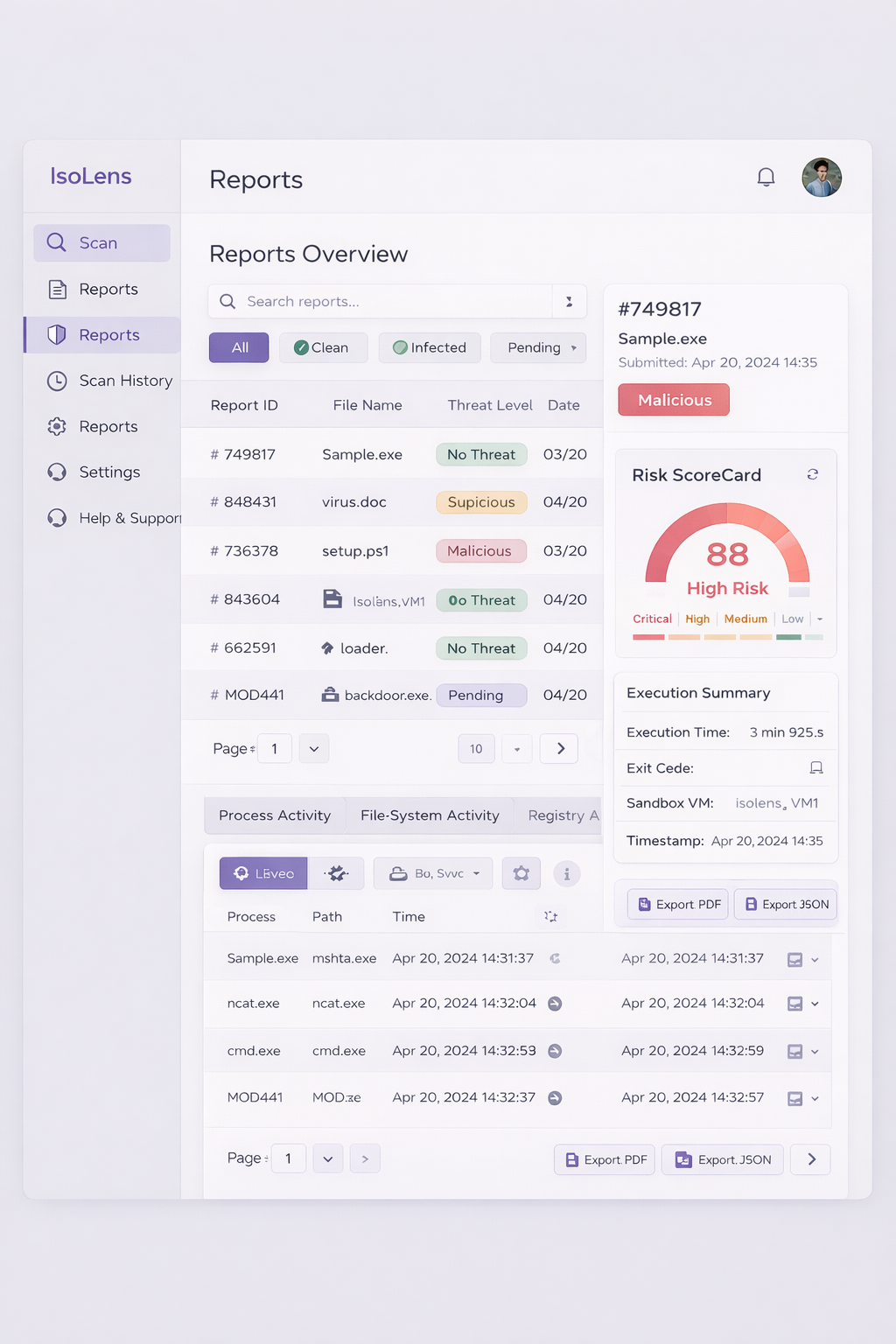Image resolution: width=896 pixels, height=1344 pixels.
Task: Toggle the All filter for reports
Action: tap(238, 347)
